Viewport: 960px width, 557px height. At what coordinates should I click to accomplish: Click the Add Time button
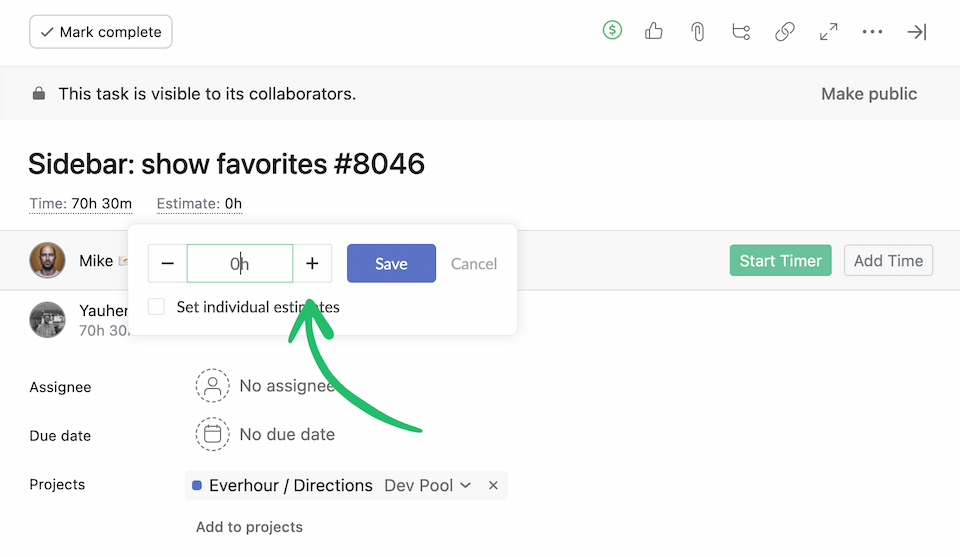[x=888, y=261]
